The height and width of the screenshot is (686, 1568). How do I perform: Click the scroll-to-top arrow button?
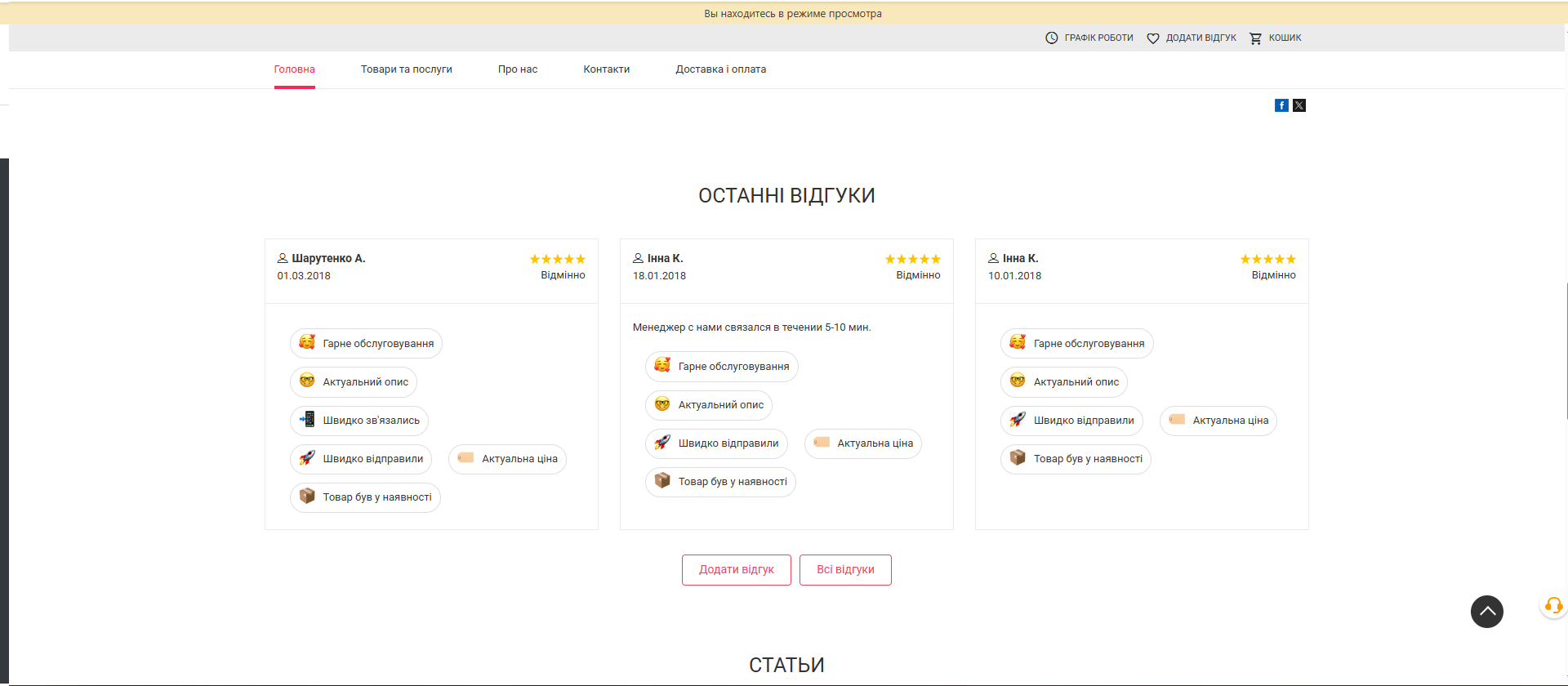point(1486,612)
